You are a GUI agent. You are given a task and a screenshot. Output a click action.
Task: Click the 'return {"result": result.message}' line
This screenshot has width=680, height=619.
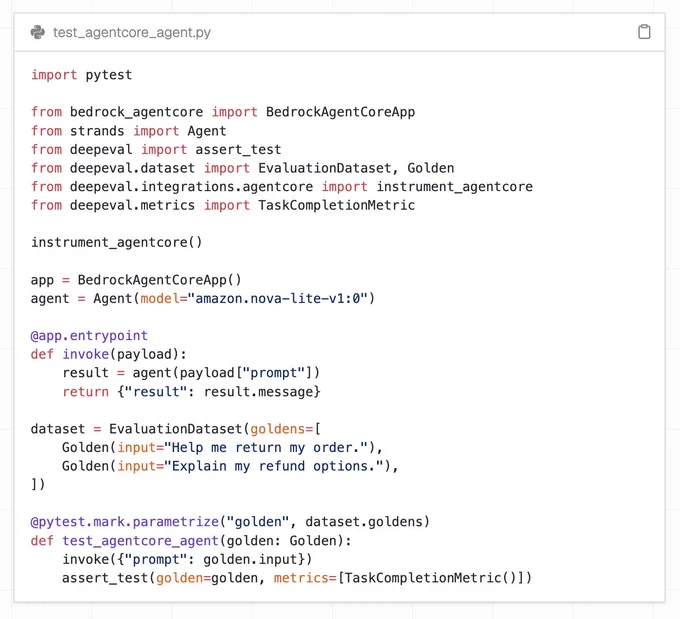191,392
